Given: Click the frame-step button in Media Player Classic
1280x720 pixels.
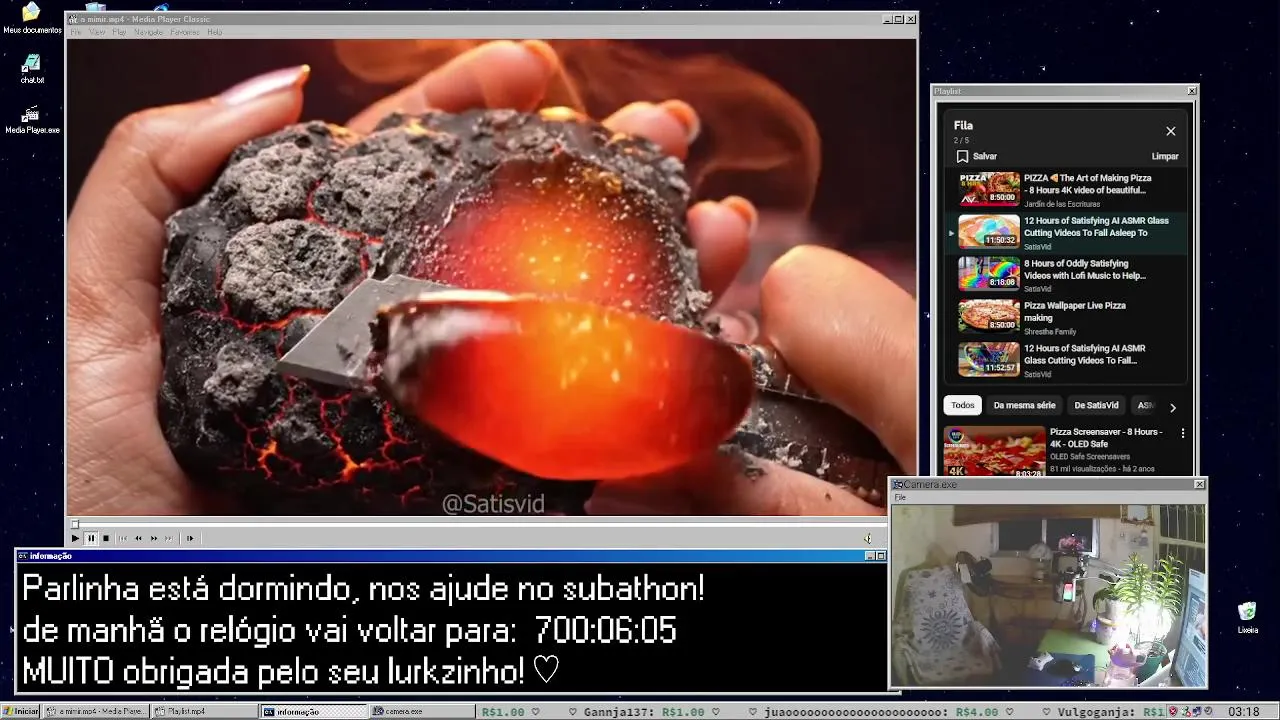Looking at the screenshot, I should [189, 538].
